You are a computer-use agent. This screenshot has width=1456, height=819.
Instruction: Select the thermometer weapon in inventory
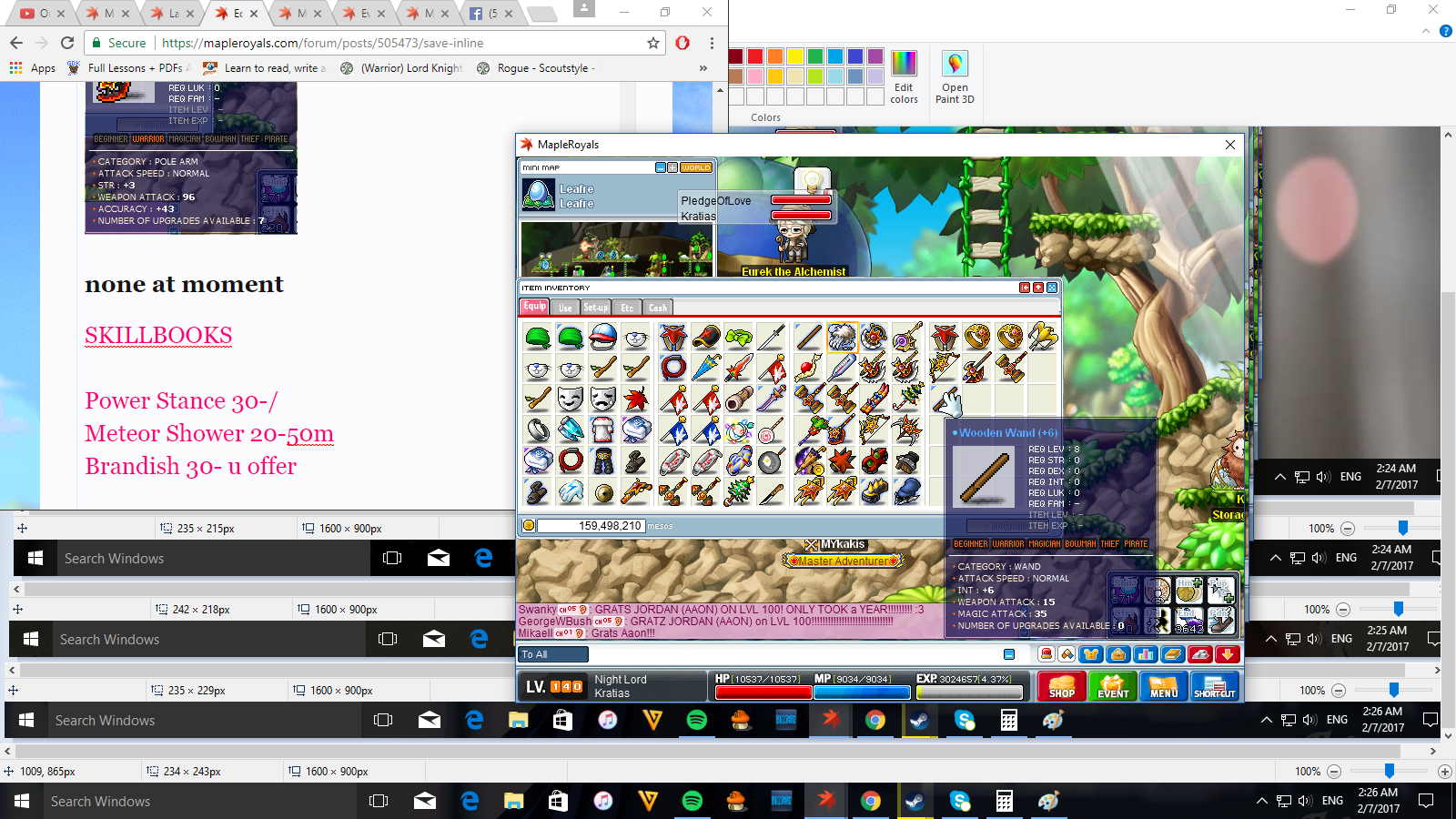click(841, 368)
